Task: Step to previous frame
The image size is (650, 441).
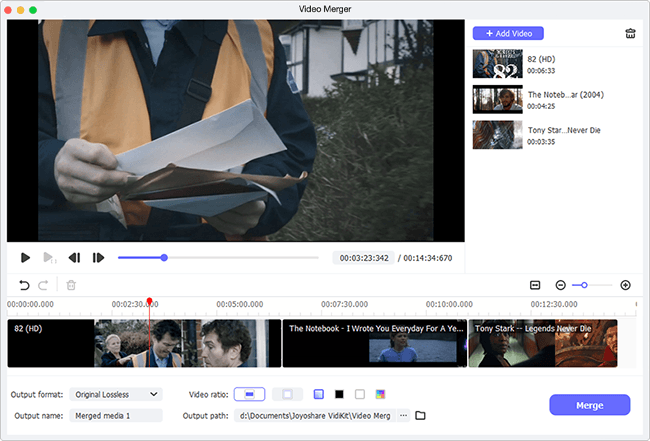Action: click(x=74, y=258)
